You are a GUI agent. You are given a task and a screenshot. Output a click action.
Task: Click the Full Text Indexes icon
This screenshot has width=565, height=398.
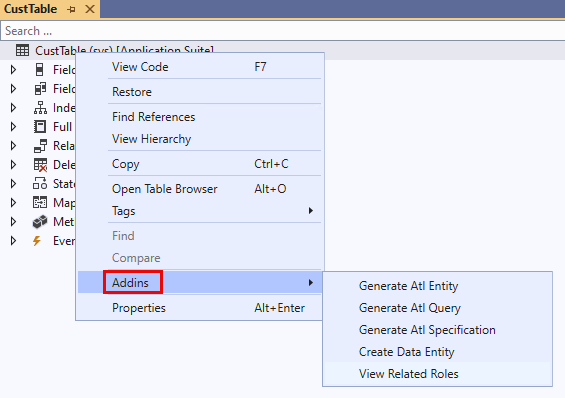tap(40, 127)
